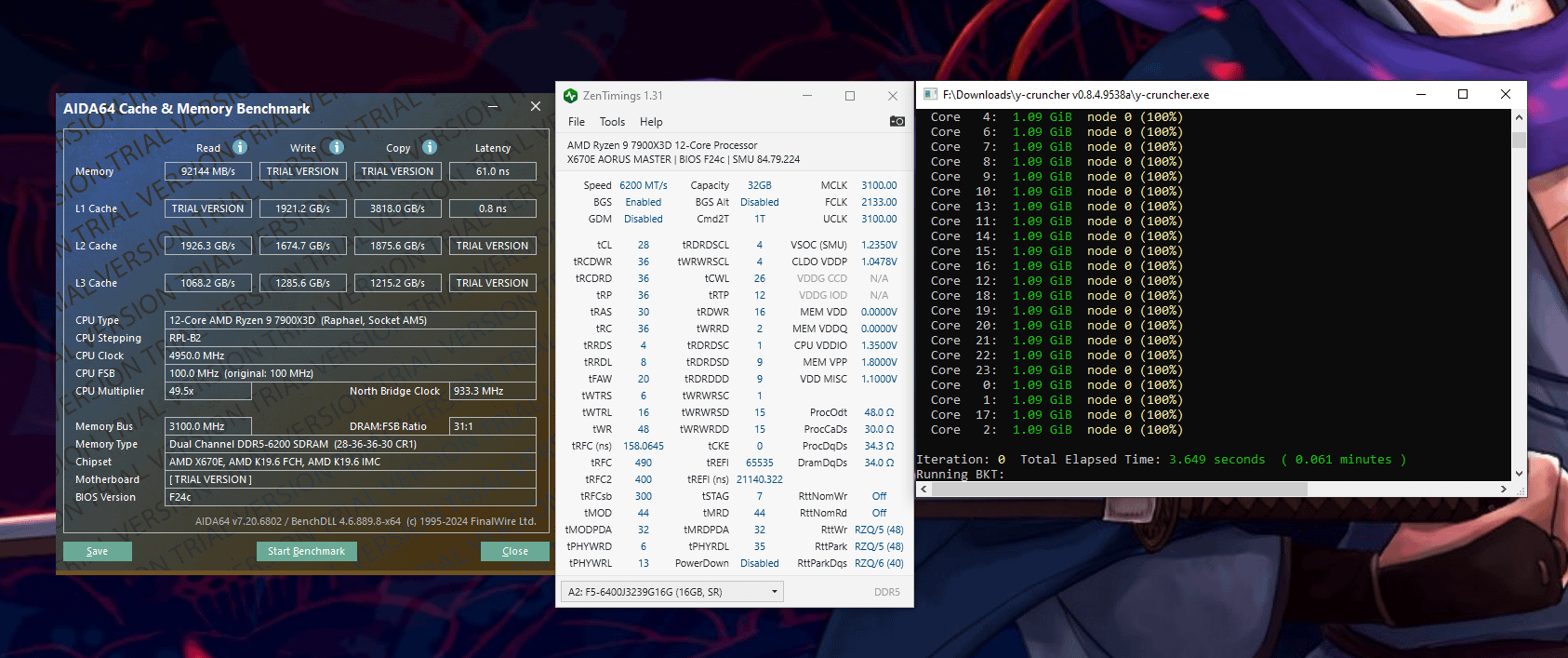Click the RttParkDqs value RZQ/6 (40)
1568x658 pixels.
pos(879,563)
